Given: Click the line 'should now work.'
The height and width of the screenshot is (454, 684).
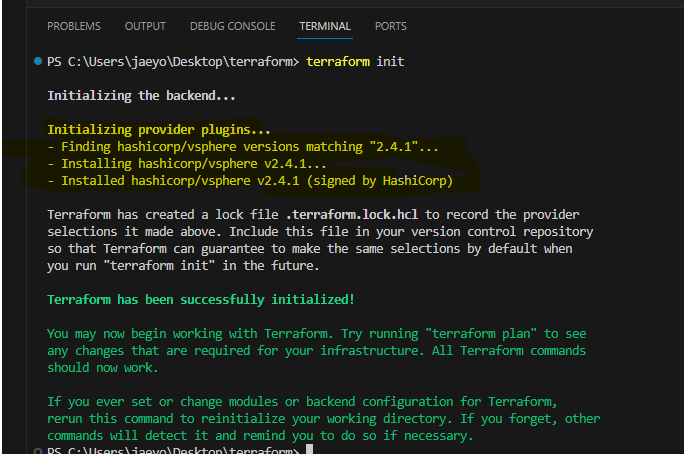Looking at the screenshot, I should (x=103, y=368).
